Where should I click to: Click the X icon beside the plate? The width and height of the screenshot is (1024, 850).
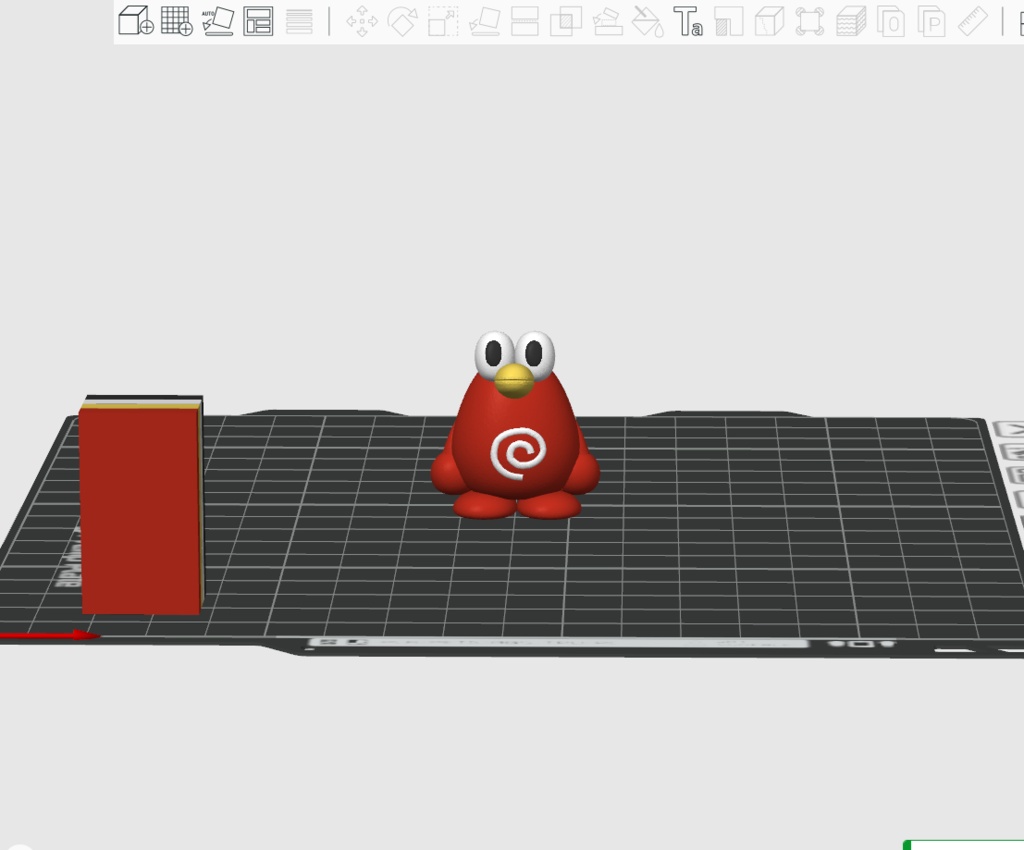1009,429
